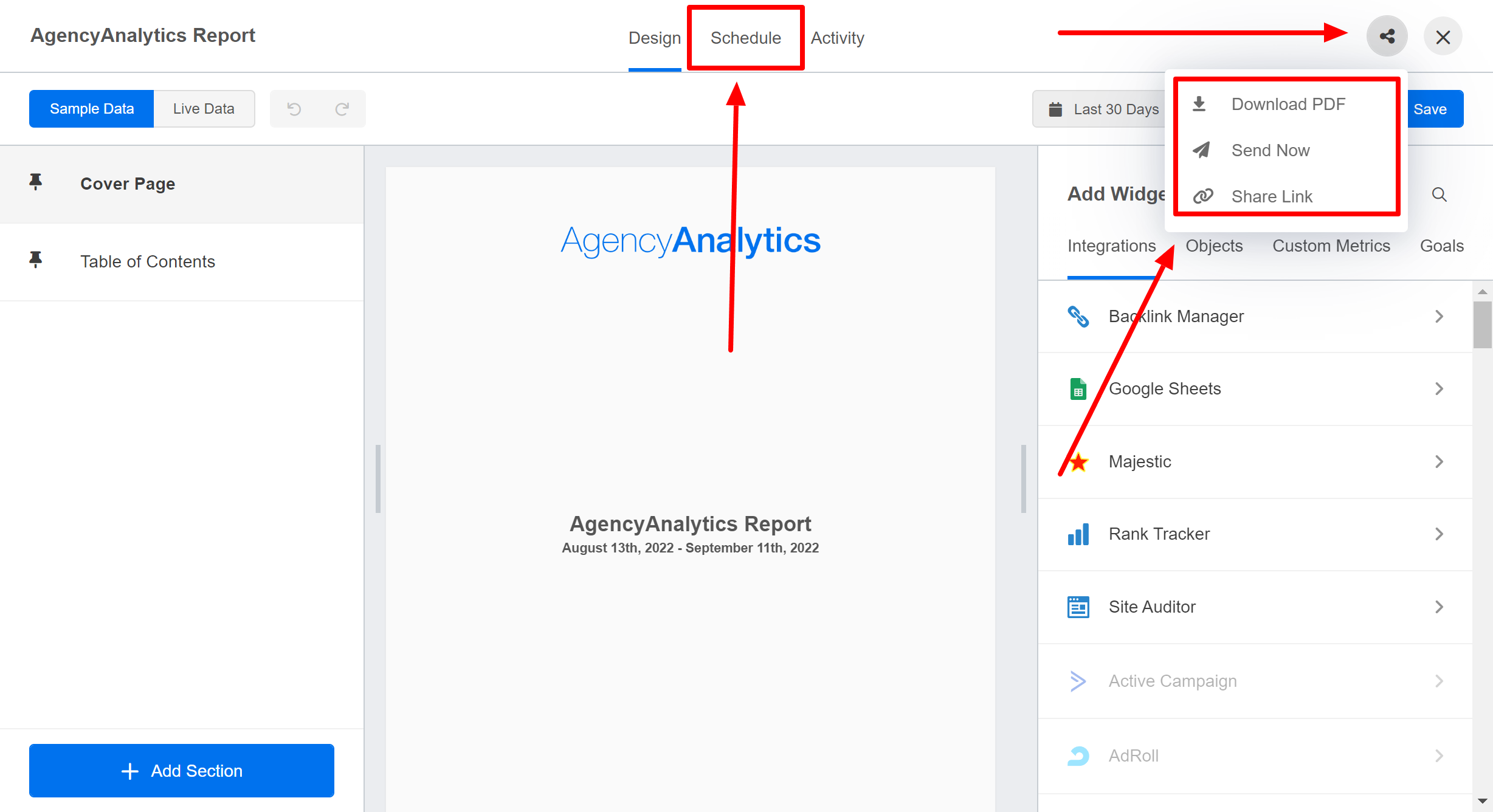Switch to Sample Data mode
Screen dimensions: 1493x812
92,109
